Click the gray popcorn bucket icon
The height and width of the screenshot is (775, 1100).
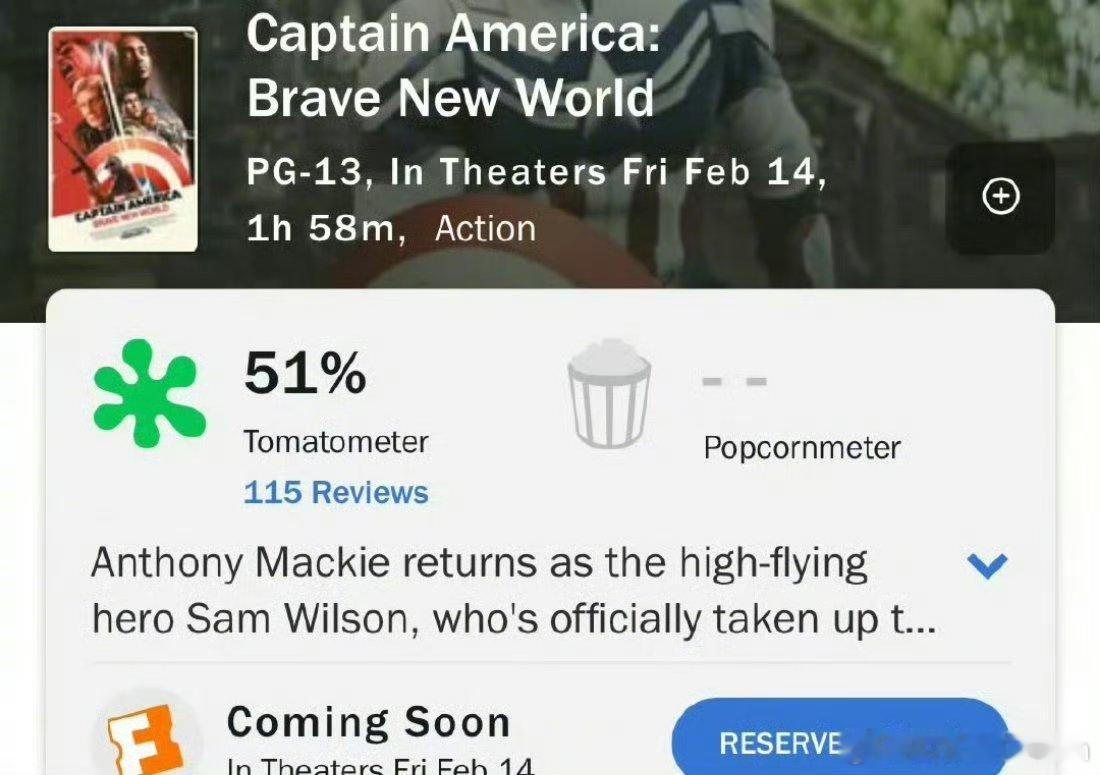pos(609,393)
